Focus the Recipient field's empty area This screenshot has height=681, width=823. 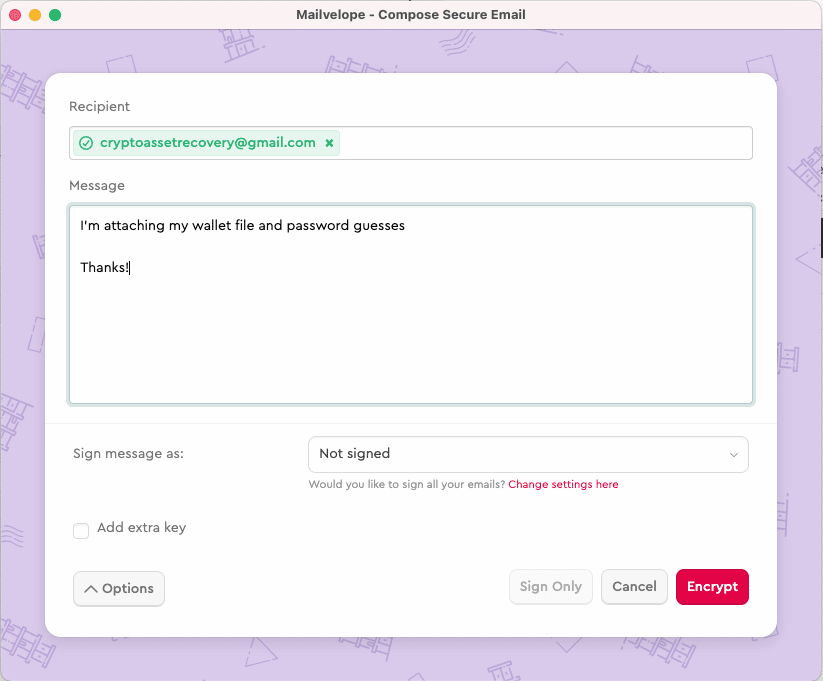(x=545, y=143)
